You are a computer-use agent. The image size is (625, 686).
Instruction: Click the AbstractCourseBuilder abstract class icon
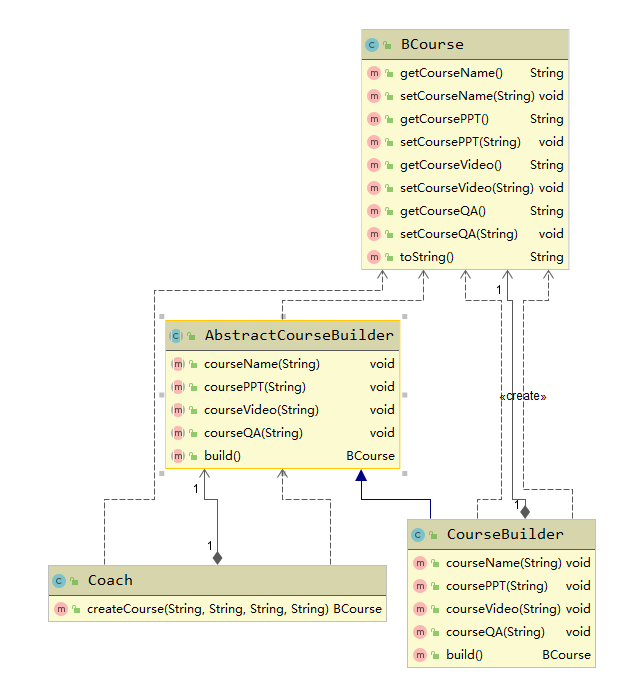click(x=176, y=336)
